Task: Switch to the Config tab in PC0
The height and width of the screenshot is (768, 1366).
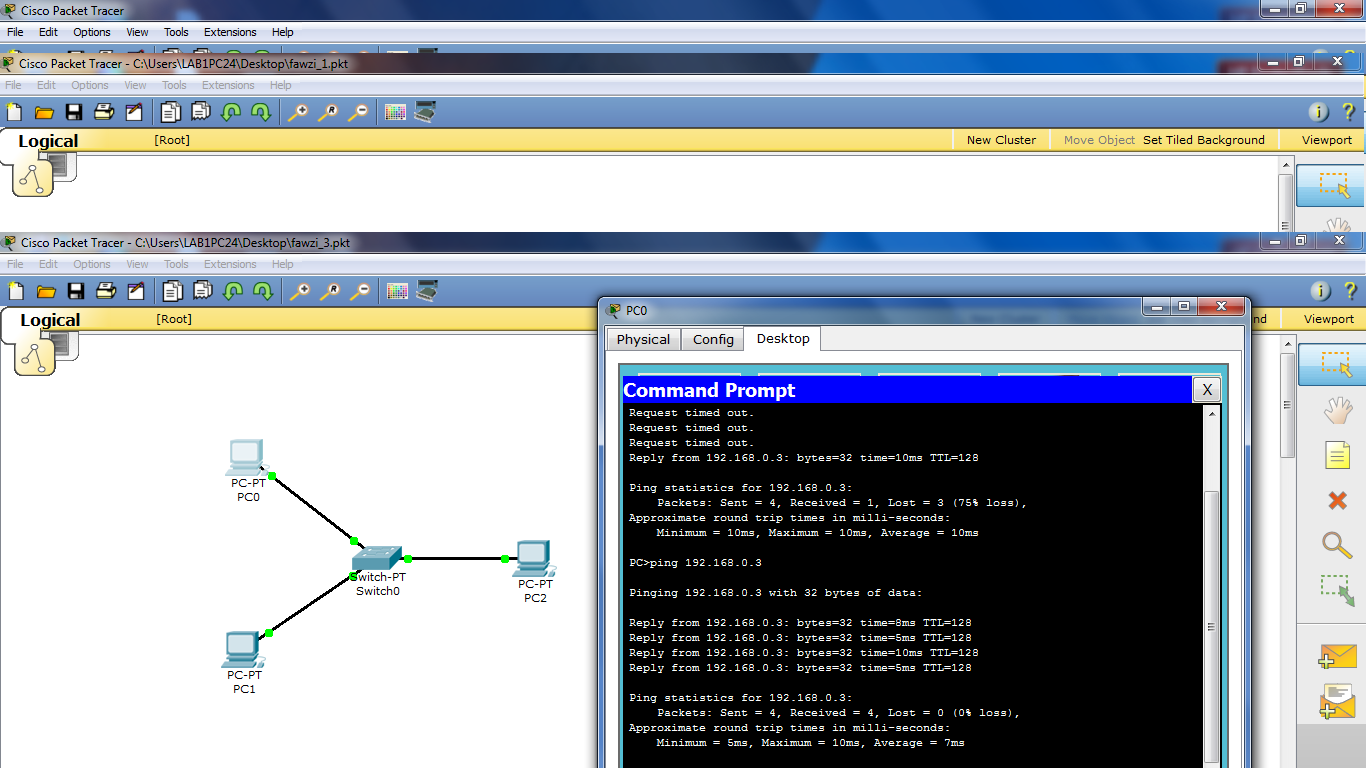Action: (713, 340)
